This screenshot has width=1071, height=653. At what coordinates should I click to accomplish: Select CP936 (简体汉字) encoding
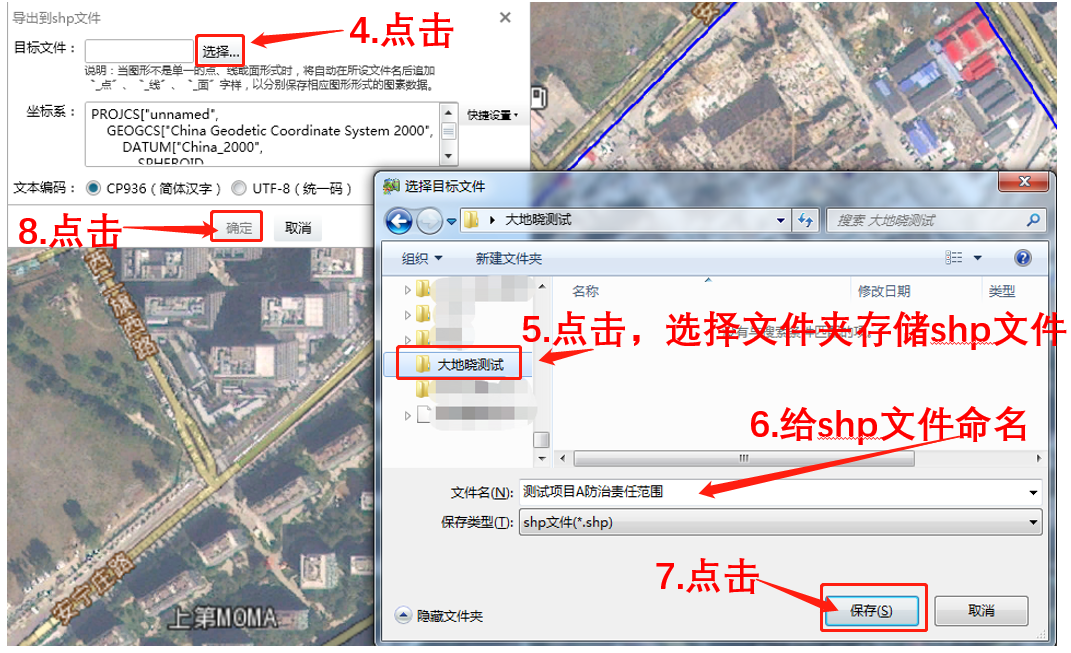click(x=94, y=188)
